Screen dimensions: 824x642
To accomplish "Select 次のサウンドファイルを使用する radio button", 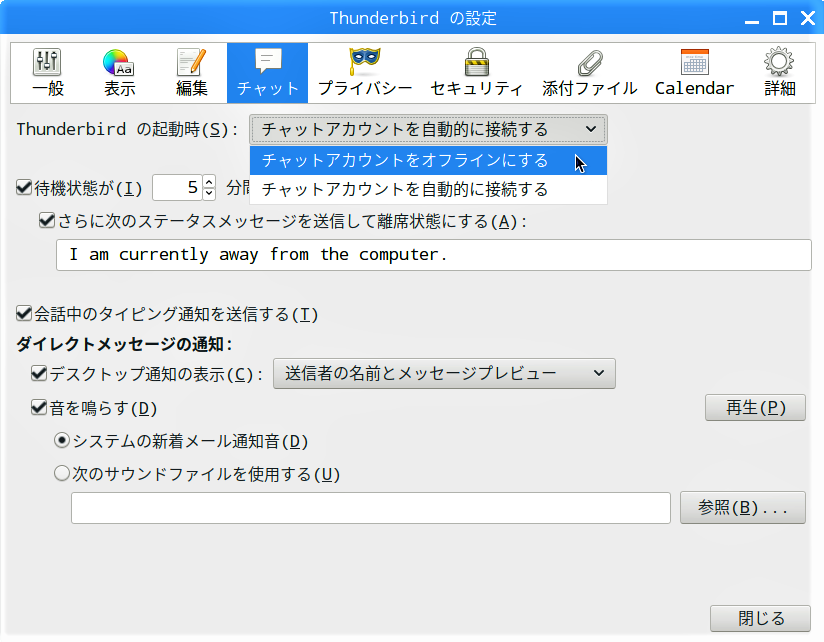I will (x=62, y=473).
